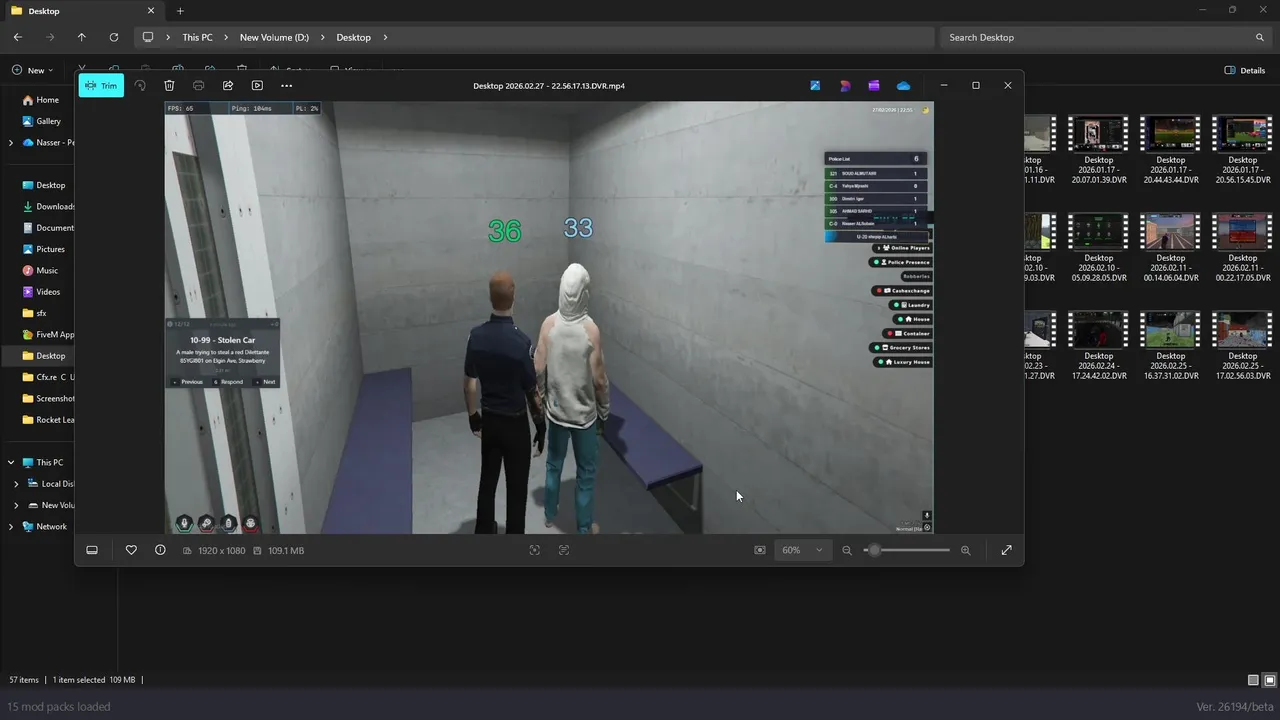This screenshot has width=1280, height=720.
Task: Expand the Network tree node
Action: 11,527
